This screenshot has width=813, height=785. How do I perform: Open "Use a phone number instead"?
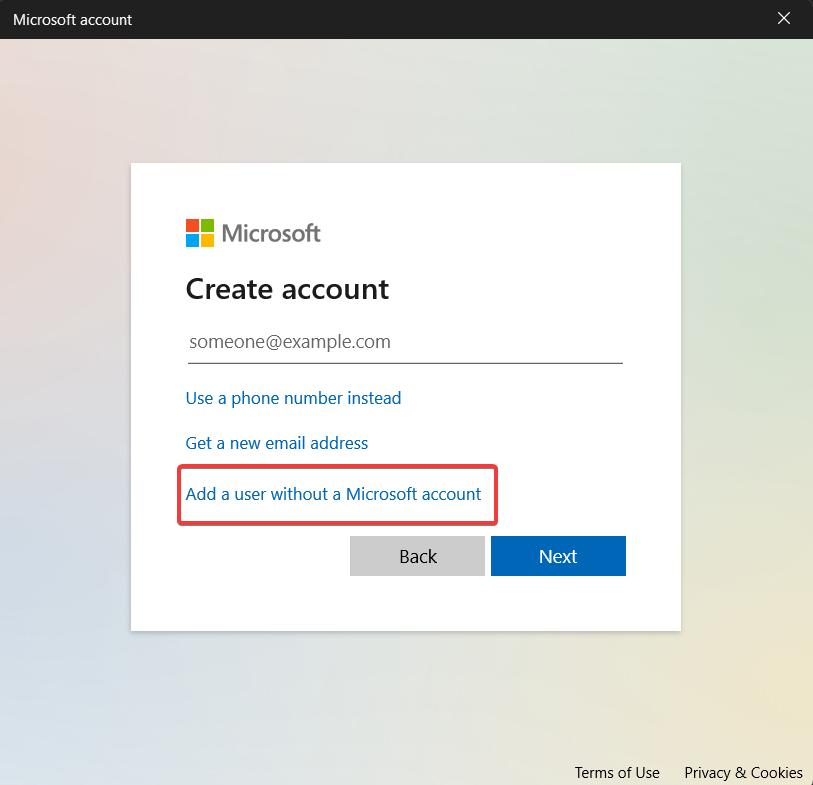293,398
